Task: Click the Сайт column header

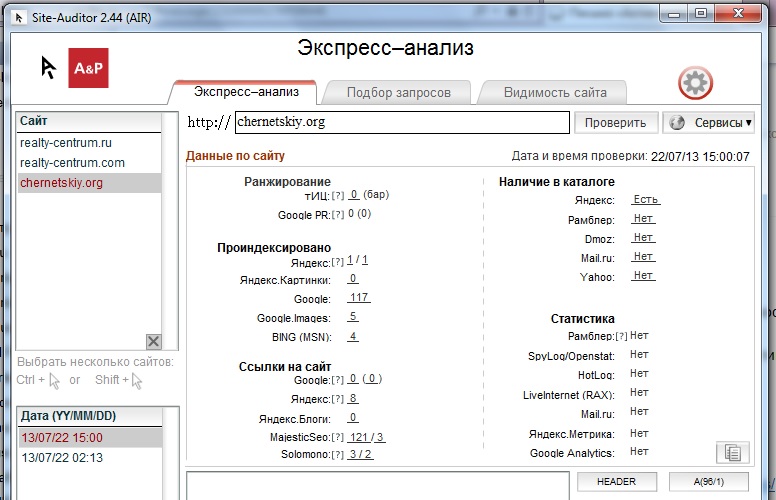Action: 89,121
